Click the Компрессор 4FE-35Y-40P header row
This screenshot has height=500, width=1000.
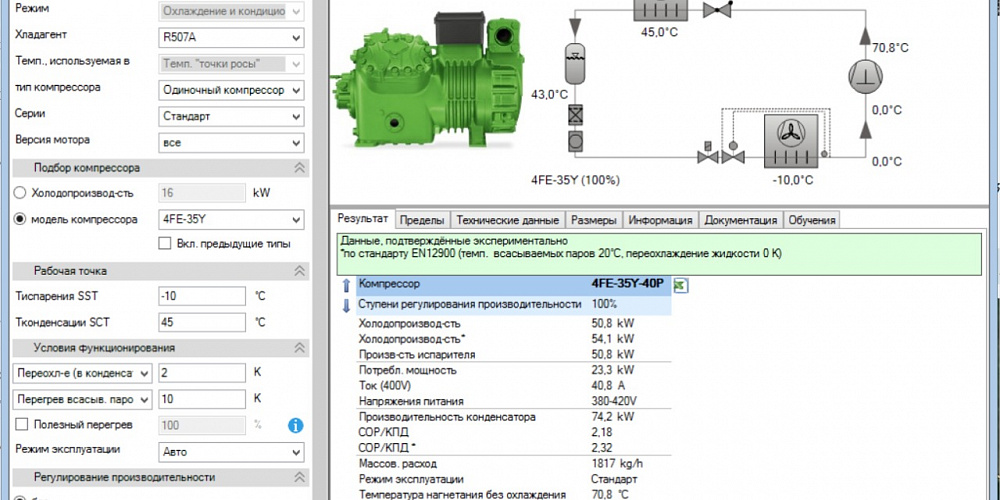tap(514, 284)
